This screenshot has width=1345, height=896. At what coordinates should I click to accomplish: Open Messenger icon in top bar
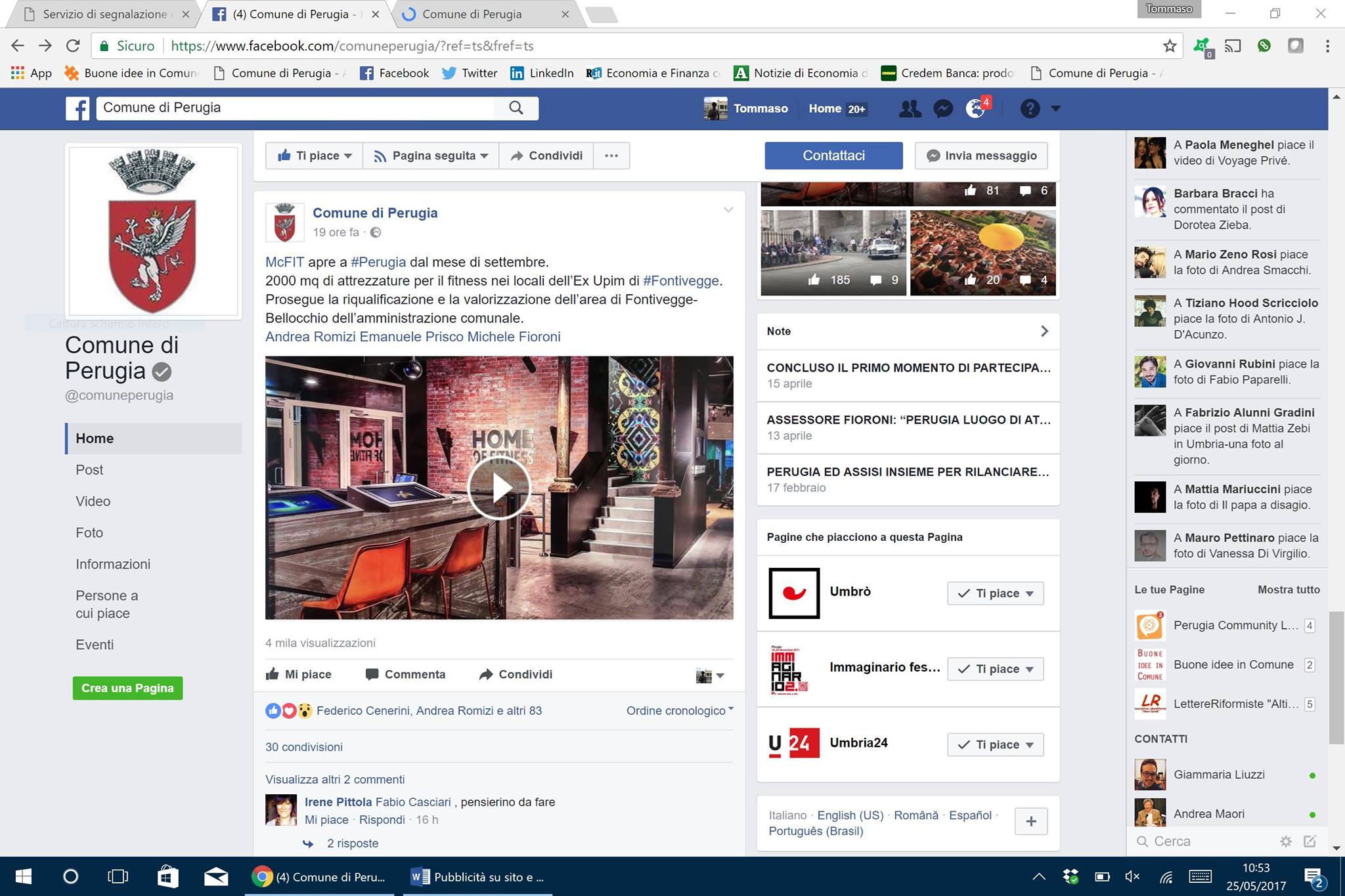pos(943,108)
